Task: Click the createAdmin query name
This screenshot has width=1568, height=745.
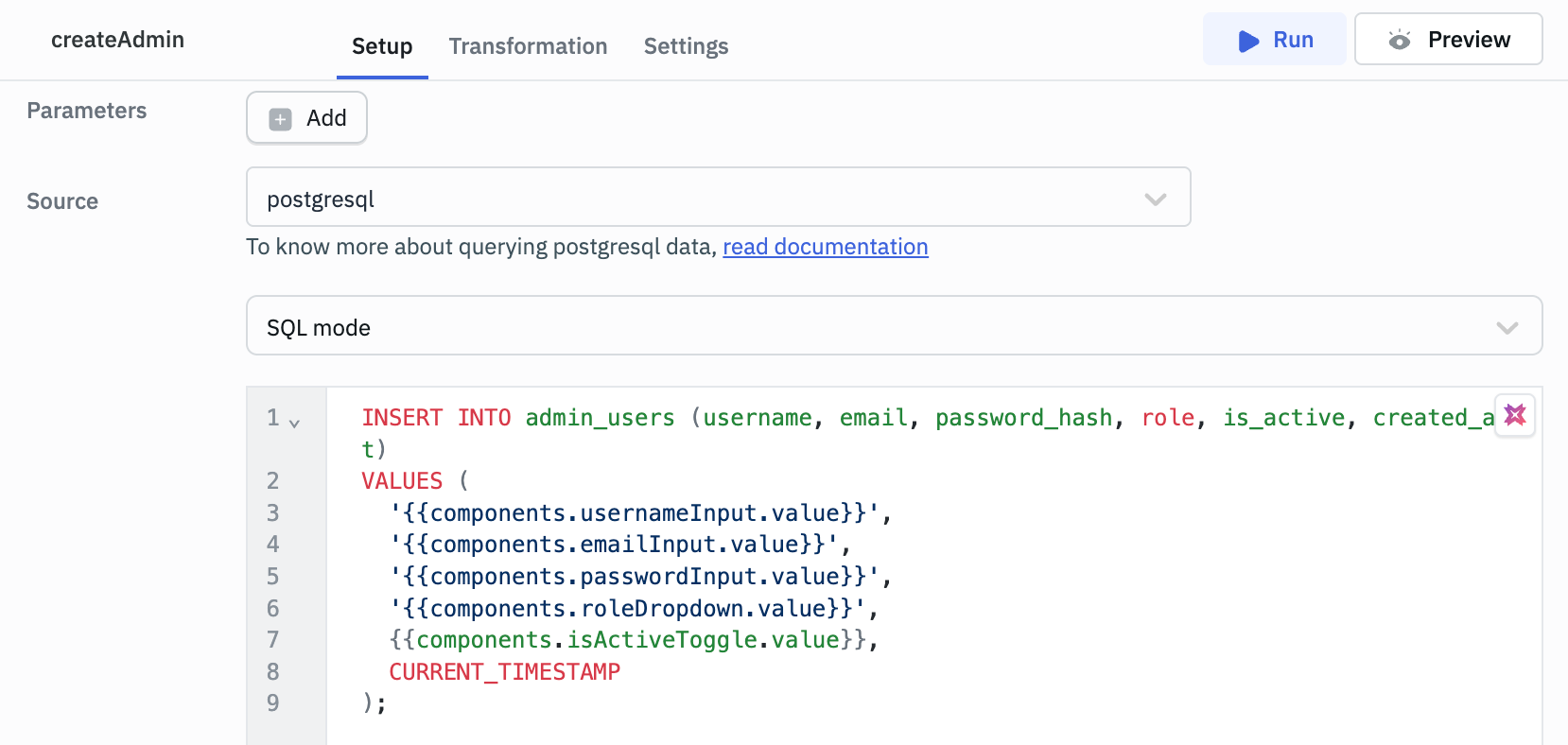Action: (117, 40)
